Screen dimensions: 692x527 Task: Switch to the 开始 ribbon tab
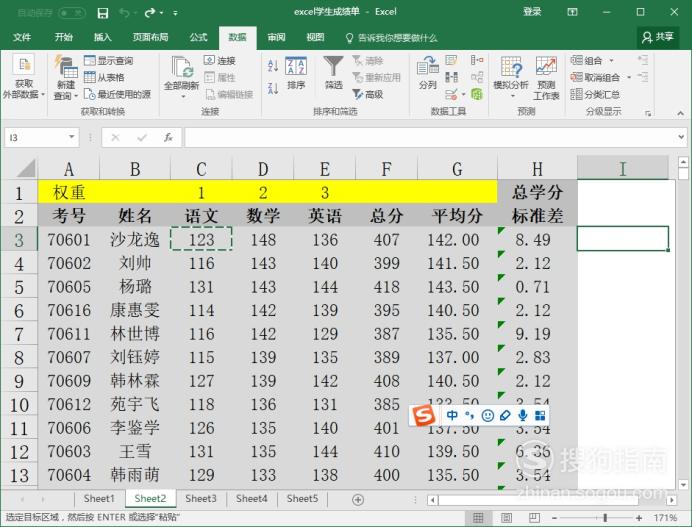click(x=64, y=37)
